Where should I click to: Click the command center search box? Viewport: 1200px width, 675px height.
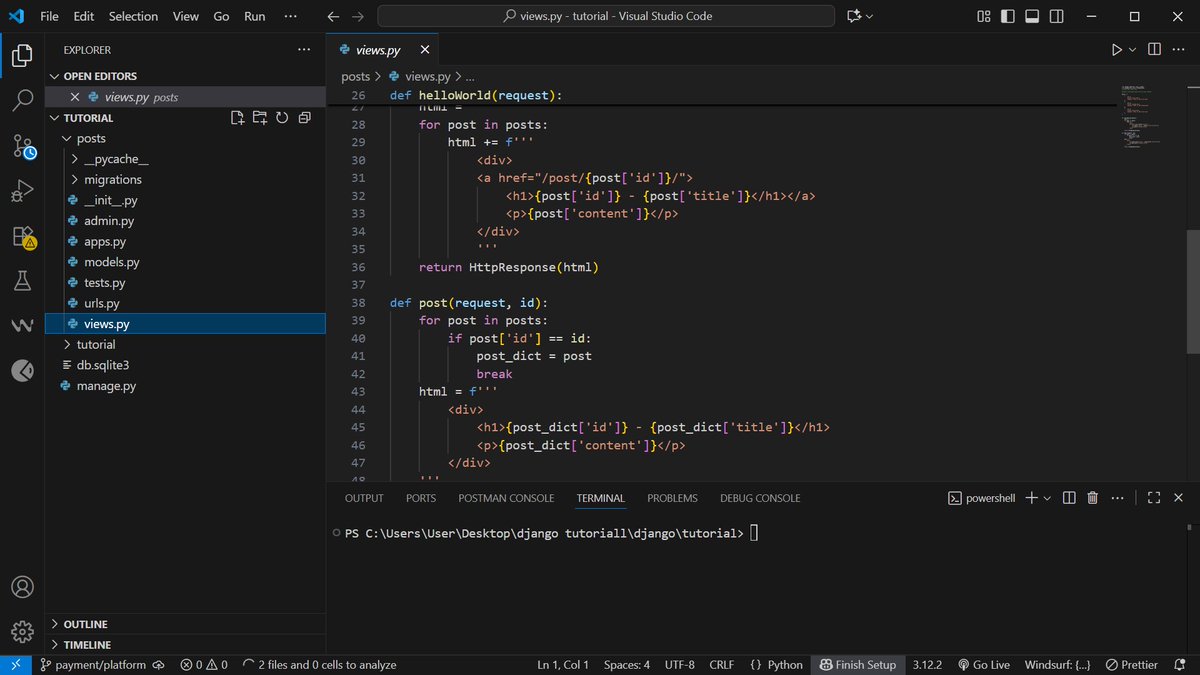608,16
